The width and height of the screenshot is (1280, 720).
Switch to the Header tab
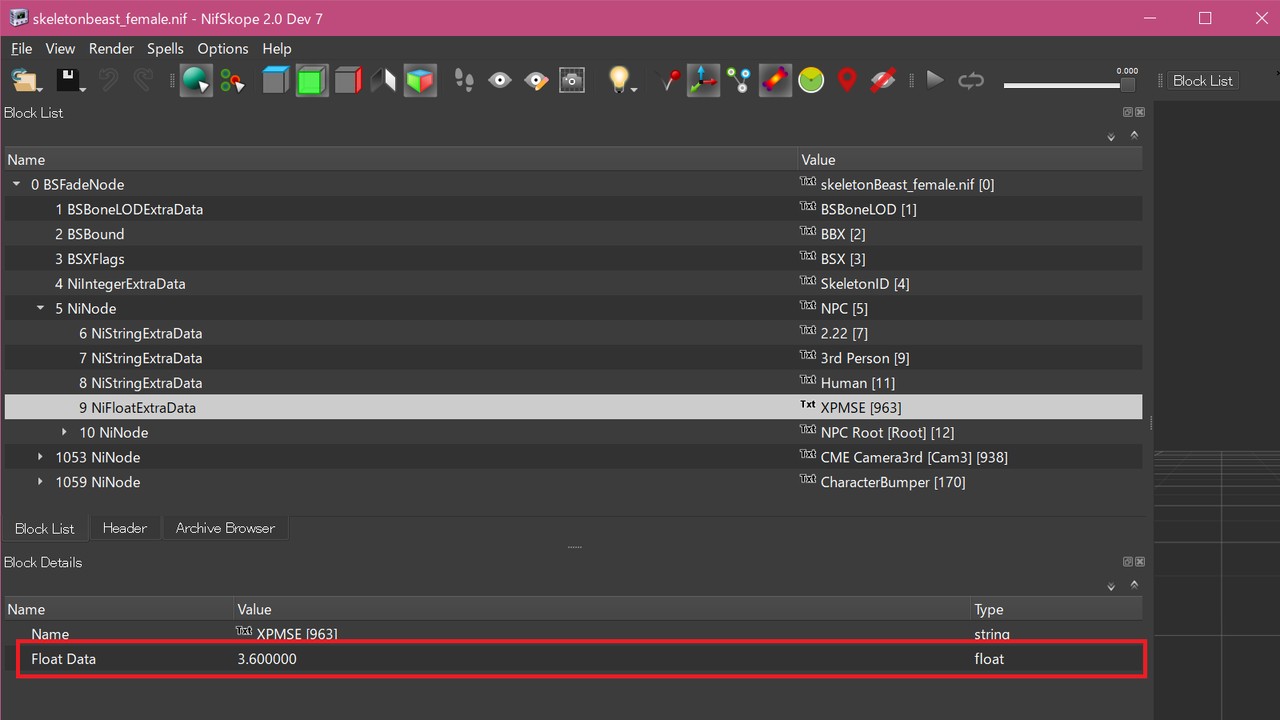click(x=125, y=528)
